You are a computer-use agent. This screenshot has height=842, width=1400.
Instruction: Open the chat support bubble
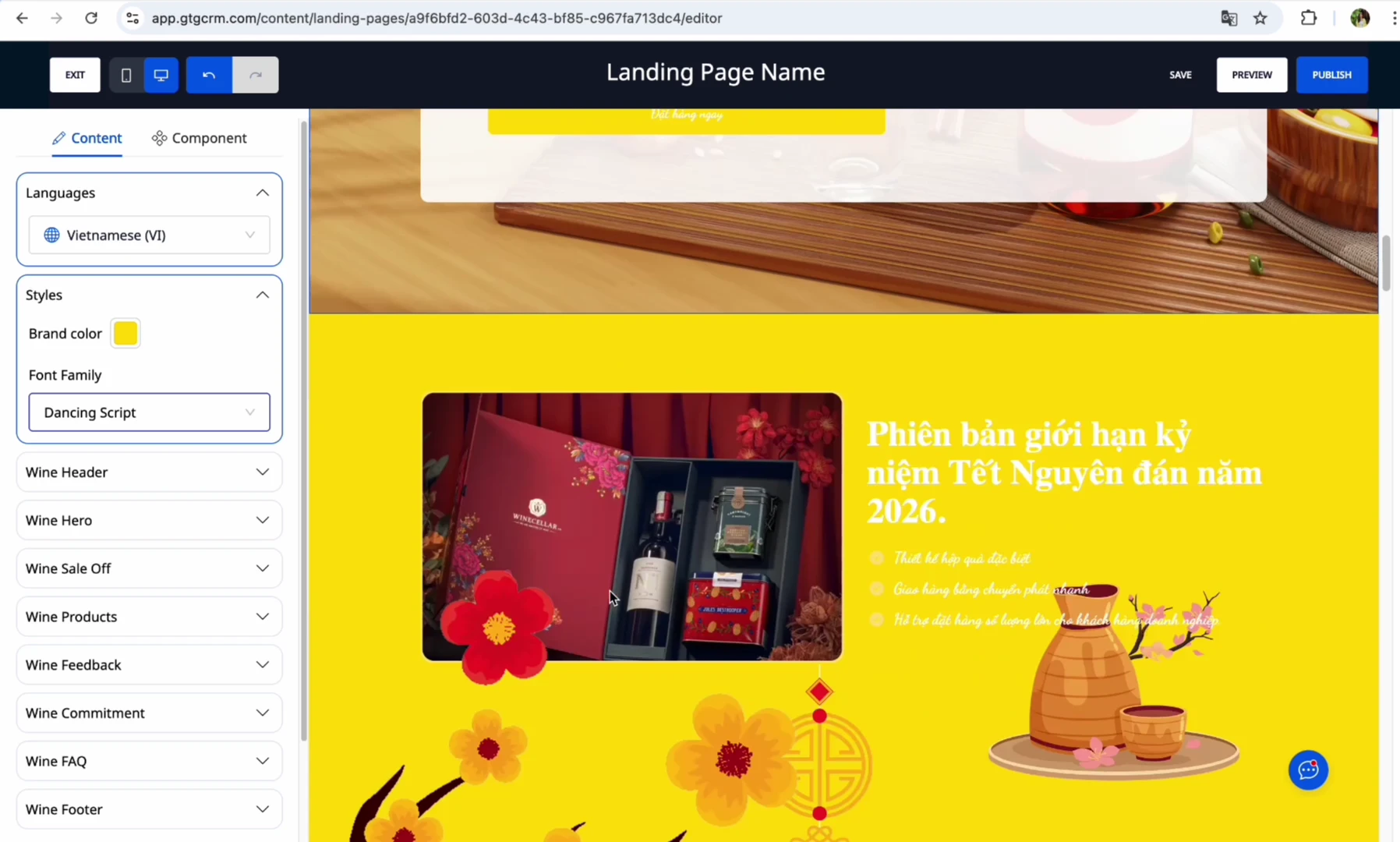pyautogui.click(x=1308, y=770)
